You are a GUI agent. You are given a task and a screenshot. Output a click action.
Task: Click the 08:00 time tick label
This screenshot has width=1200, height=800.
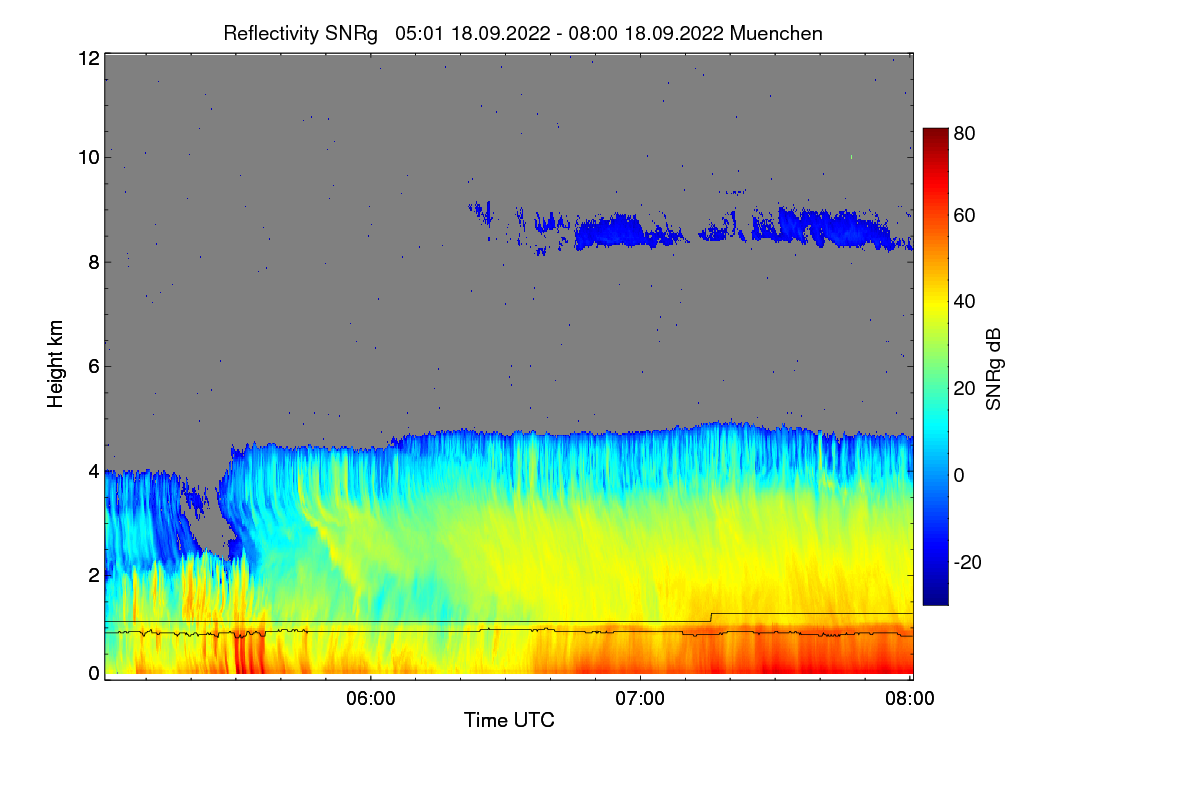[910, 699]
